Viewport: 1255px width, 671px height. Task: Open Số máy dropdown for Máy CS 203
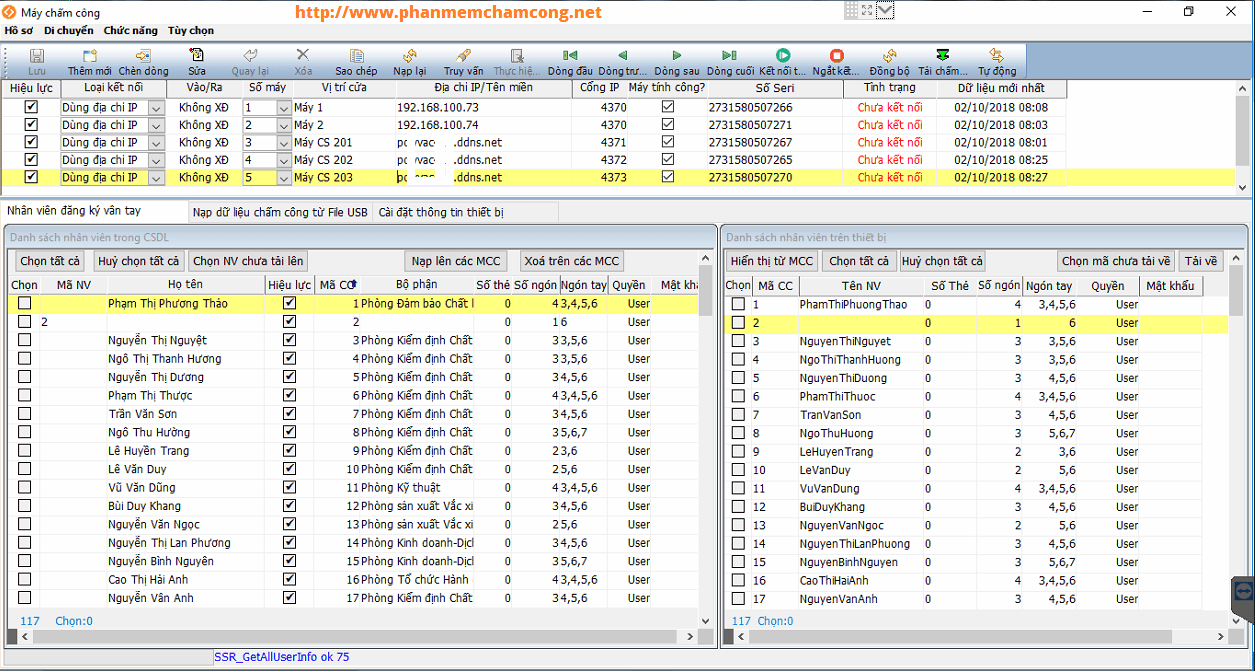[284, 178]
